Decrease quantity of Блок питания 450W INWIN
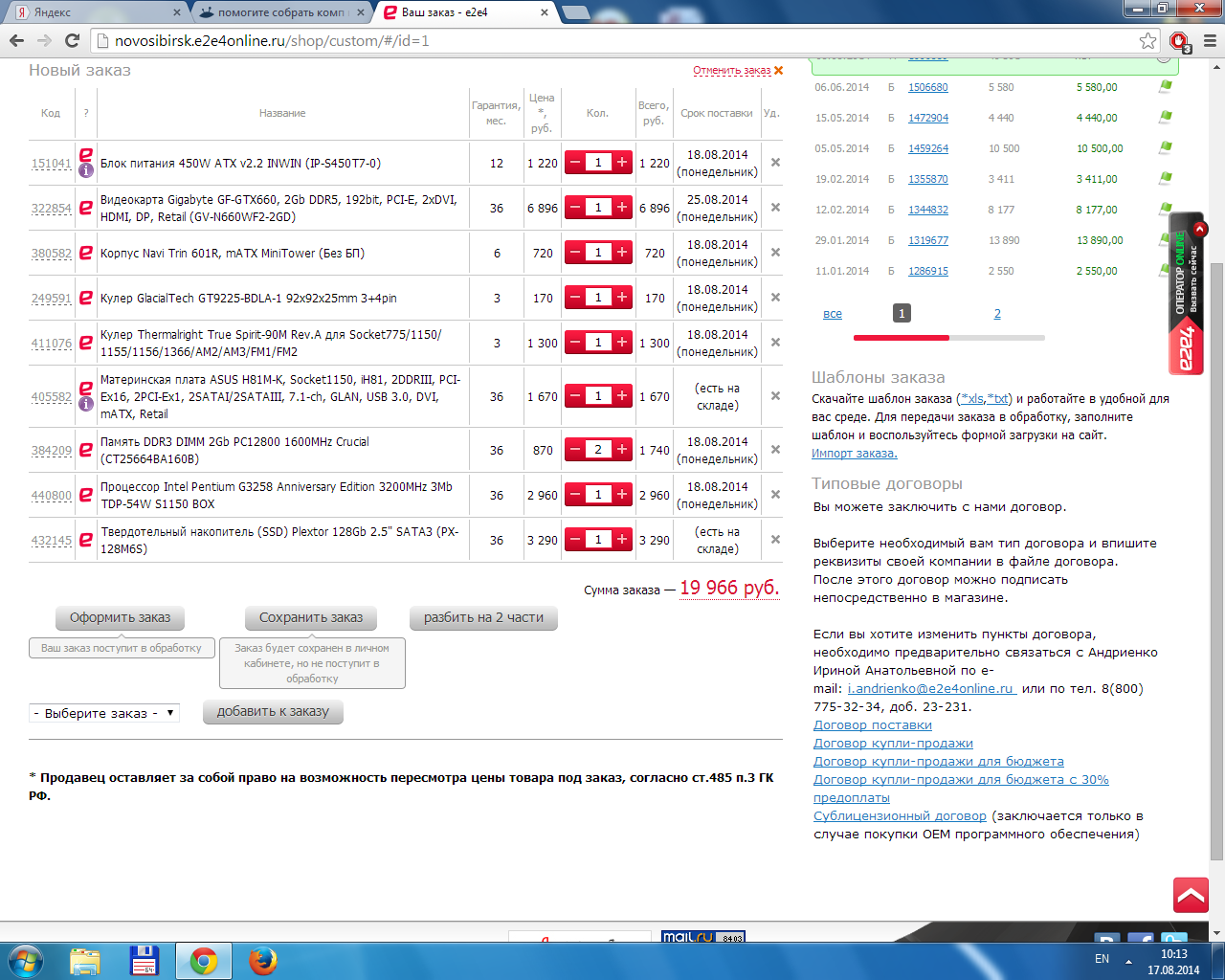This screenshot has height=980, width=1225. coord(575,163)
